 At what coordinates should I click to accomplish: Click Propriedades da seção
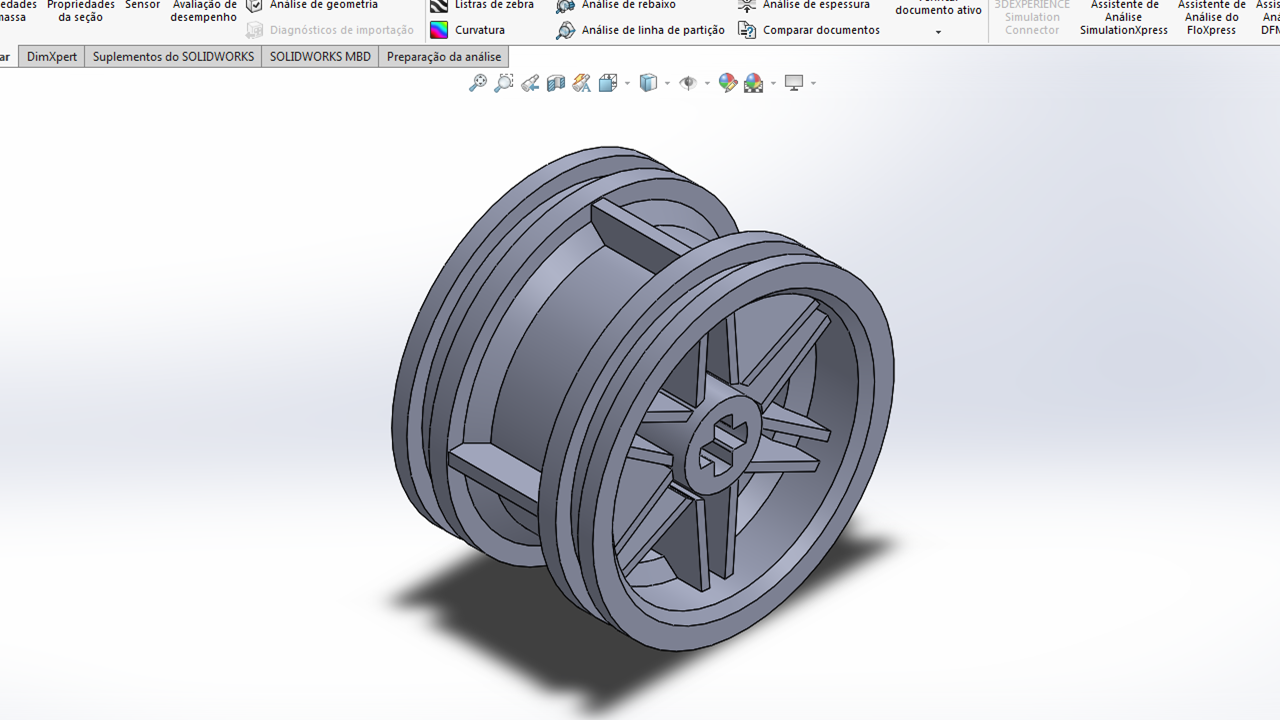pyautogui.click(x=81, y=11)
